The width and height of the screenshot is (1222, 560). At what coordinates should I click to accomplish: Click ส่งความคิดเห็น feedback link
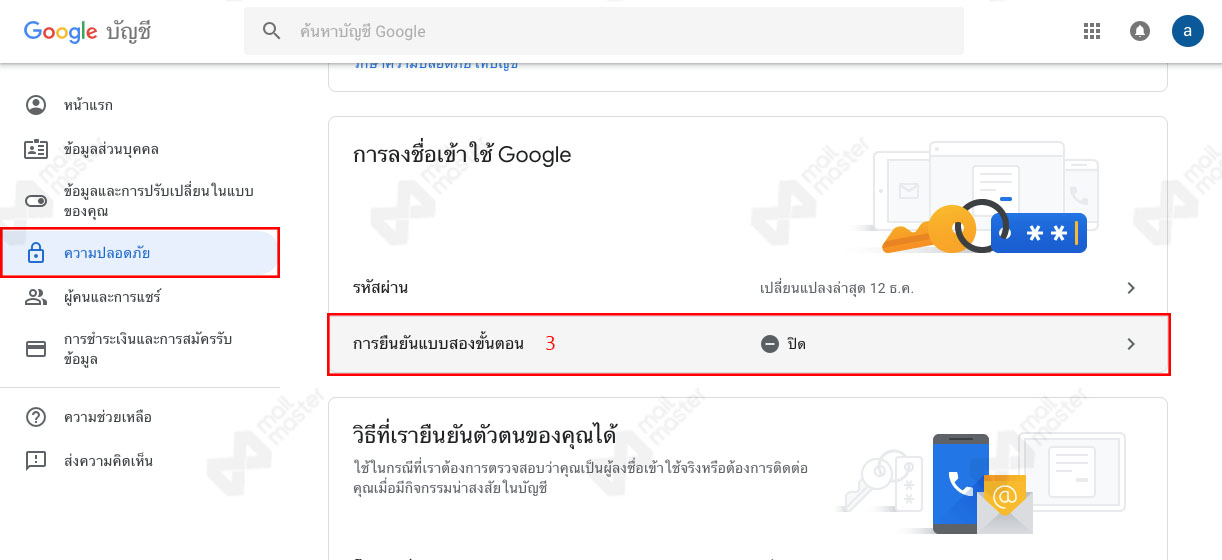(x=140, y=461)
